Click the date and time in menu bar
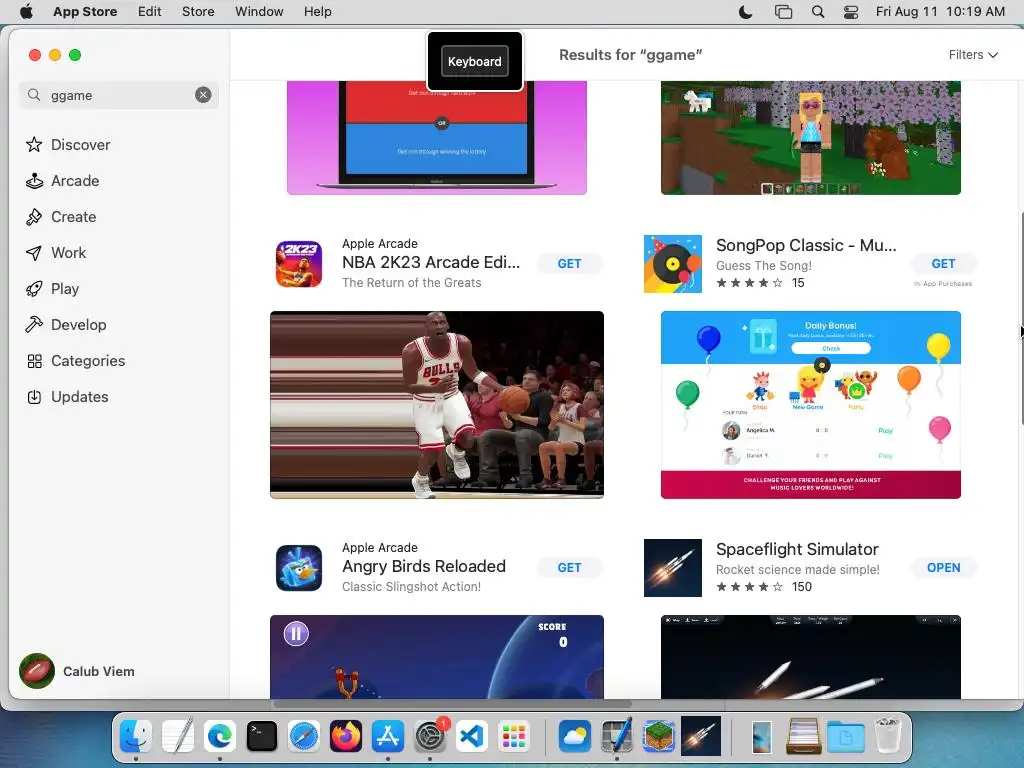 pos(940,12)
